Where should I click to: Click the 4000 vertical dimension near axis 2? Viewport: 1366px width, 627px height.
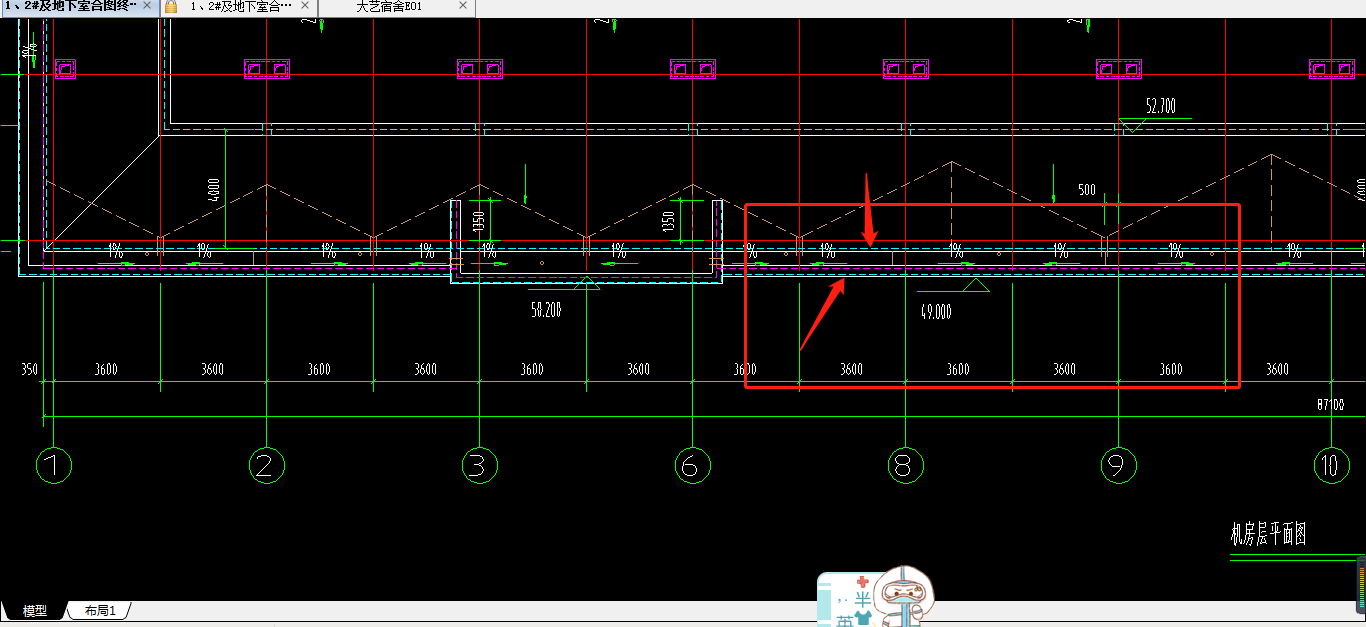[216, 192]
